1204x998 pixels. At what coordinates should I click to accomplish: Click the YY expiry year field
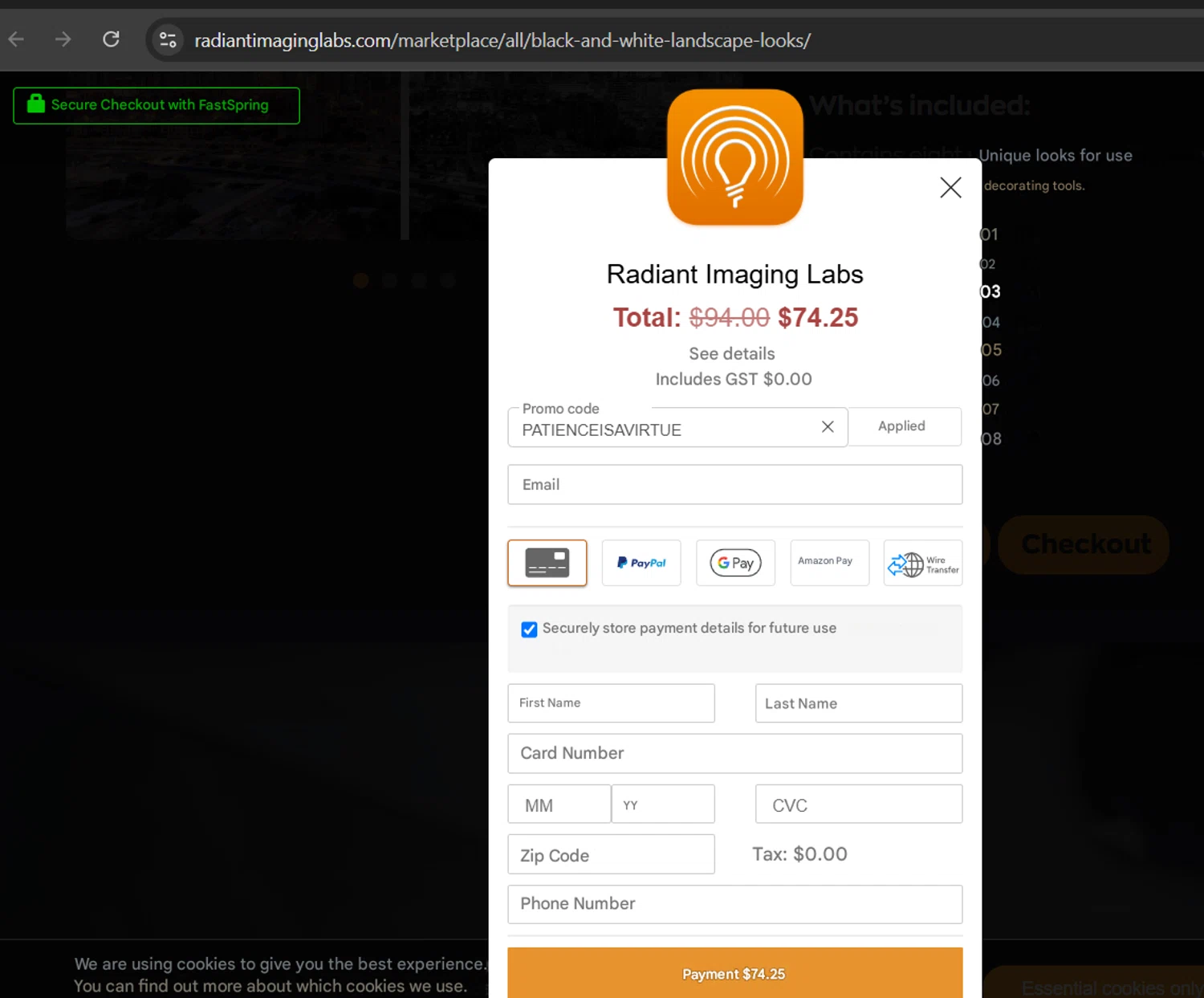pos(663,804)
